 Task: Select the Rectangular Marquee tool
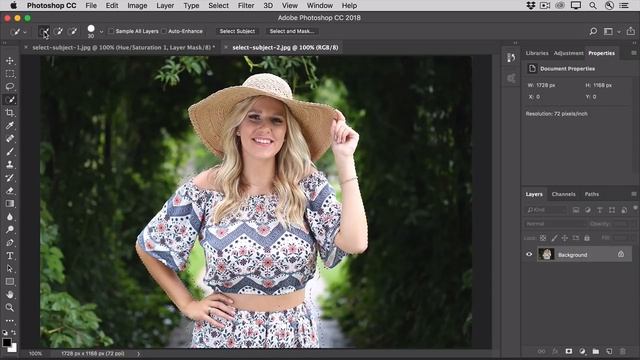click(x=10, y=74)
